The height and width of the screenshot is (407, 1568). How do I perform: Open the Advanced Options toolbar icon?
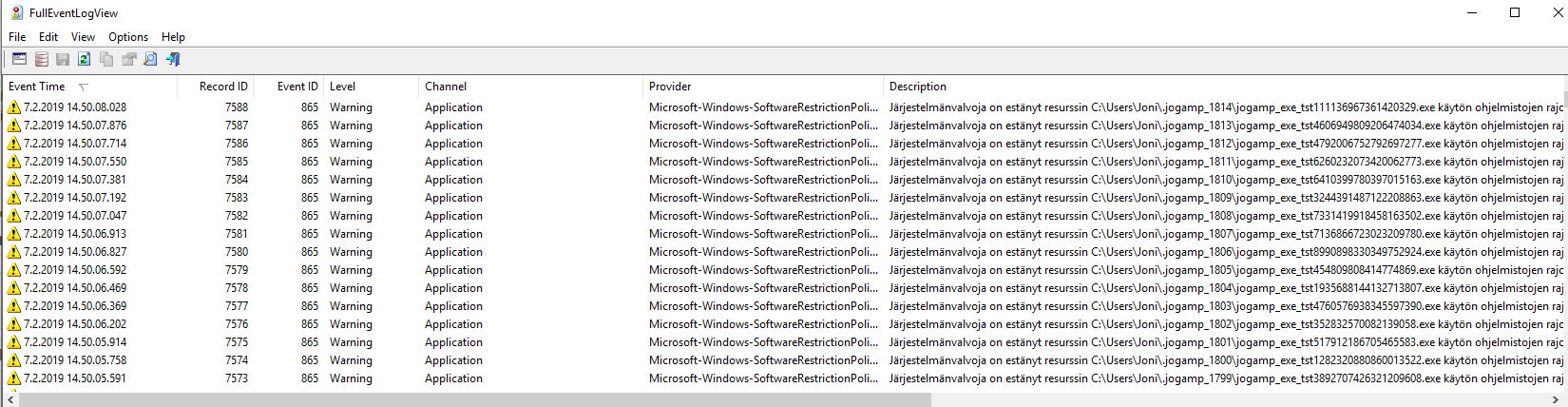[x=19, y=59]
